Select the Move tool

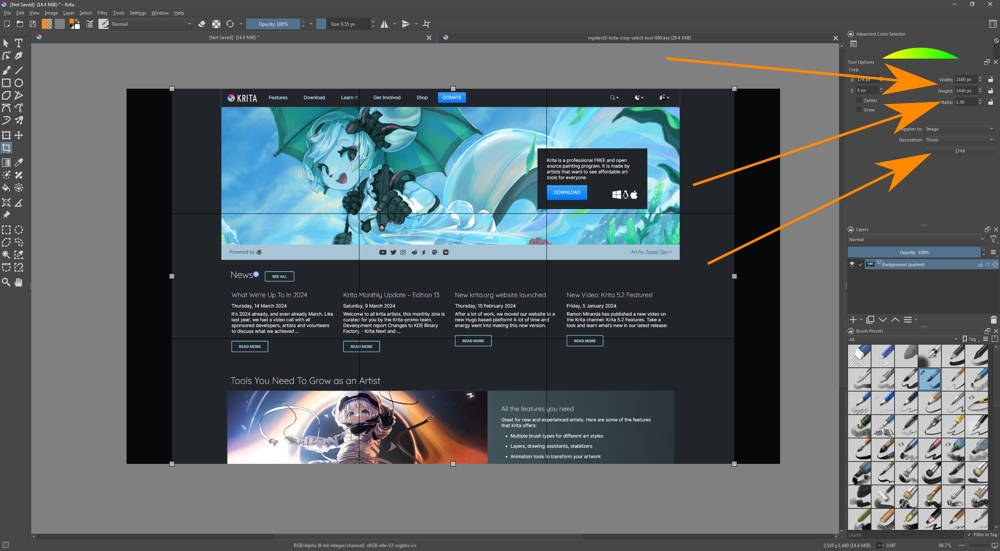click(x=18, y=135)
